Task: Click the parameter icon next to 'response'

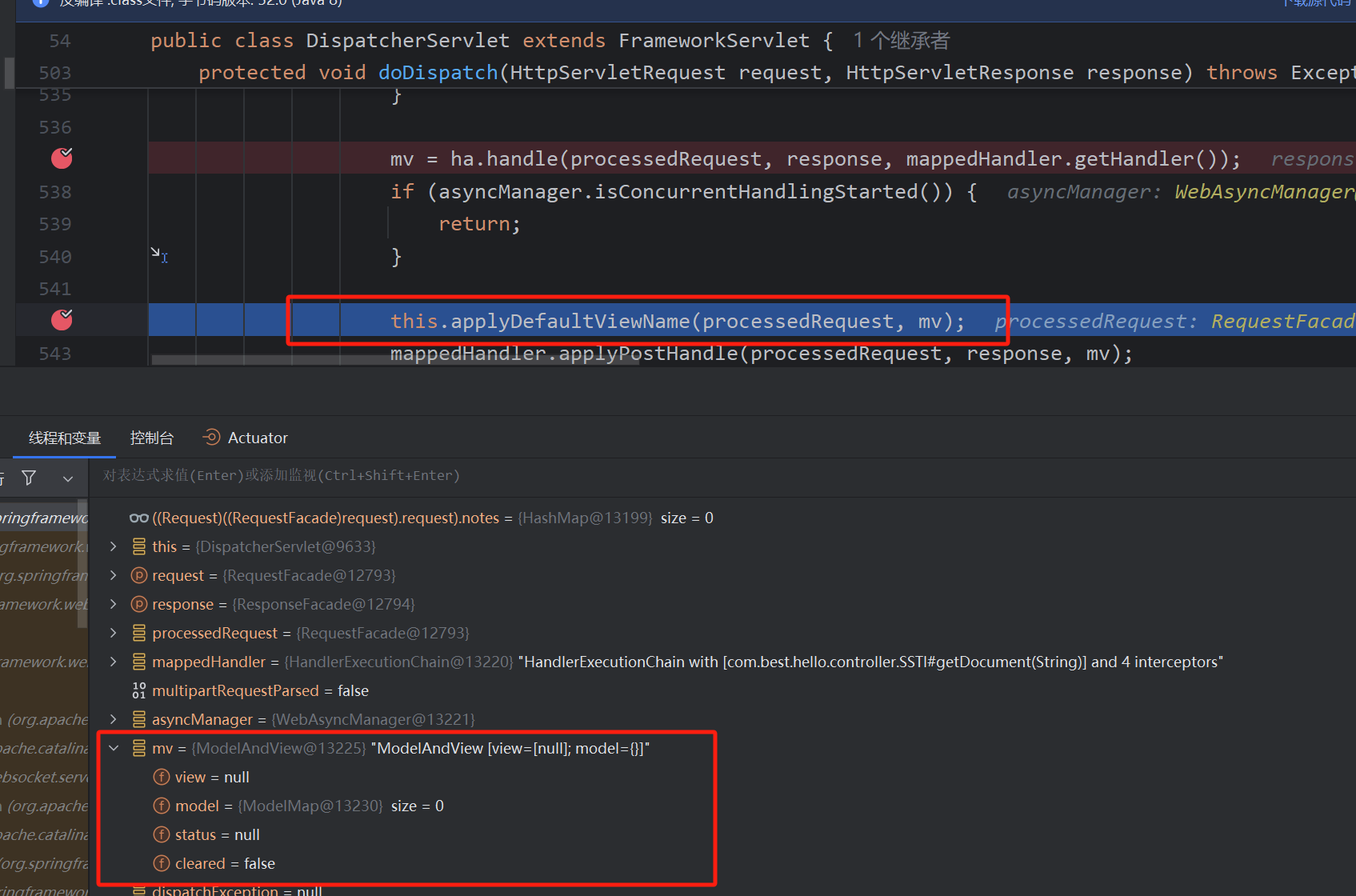Action: [139, 604]
